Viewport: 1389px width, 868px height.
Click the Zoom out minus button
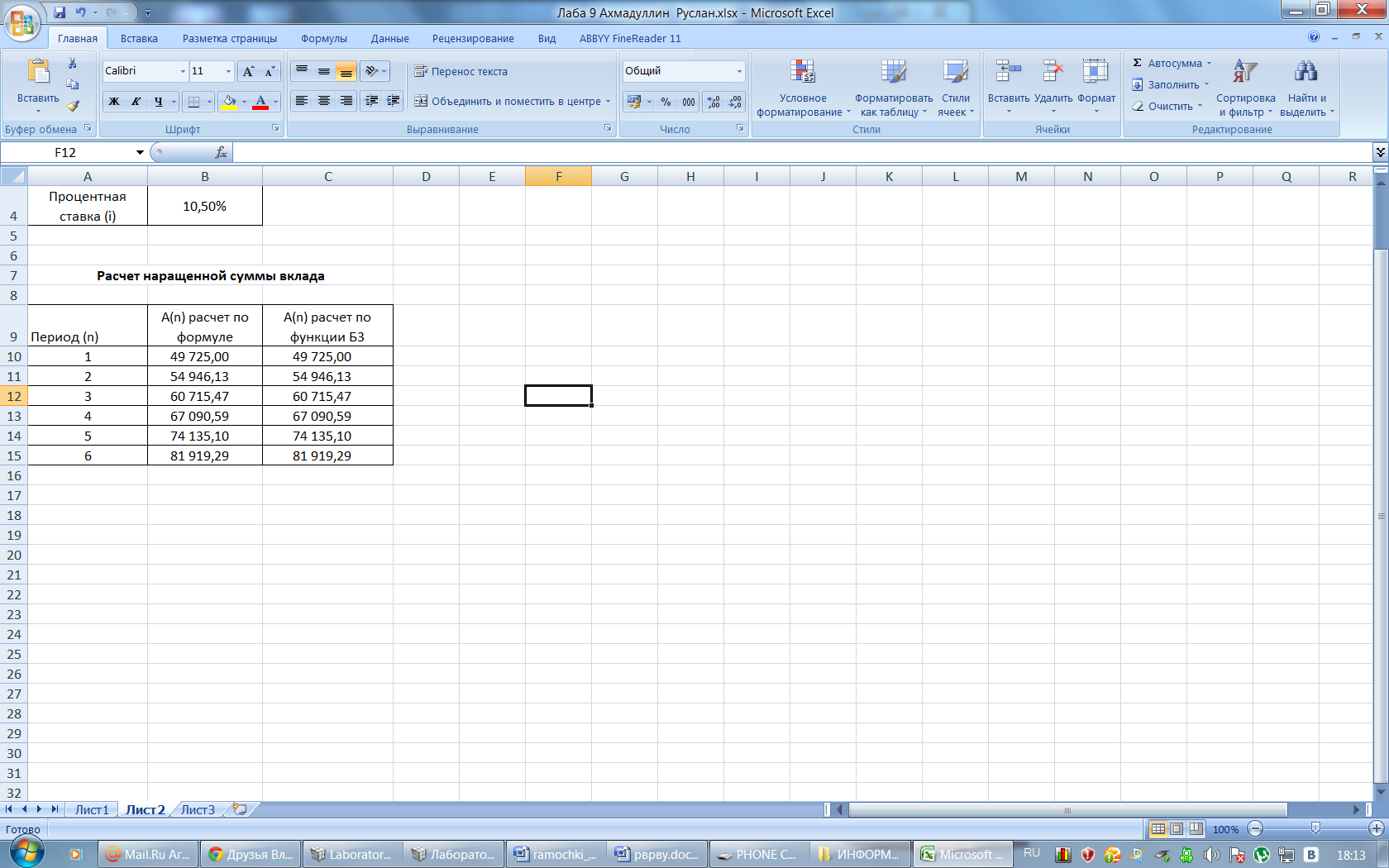click(x=1255, y=828)
